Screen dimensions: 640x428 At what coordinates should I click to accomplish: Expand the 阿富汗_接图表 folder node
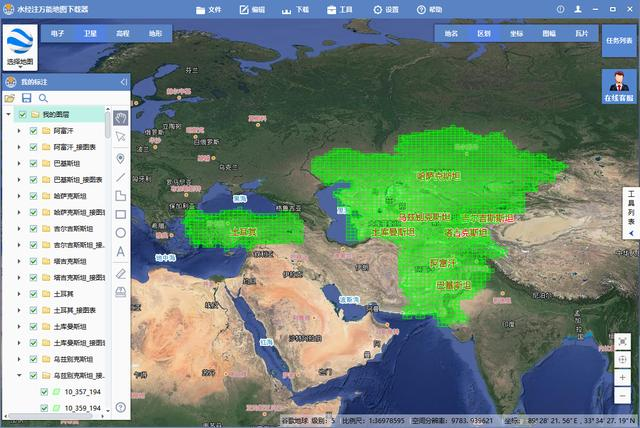[19, 147]
